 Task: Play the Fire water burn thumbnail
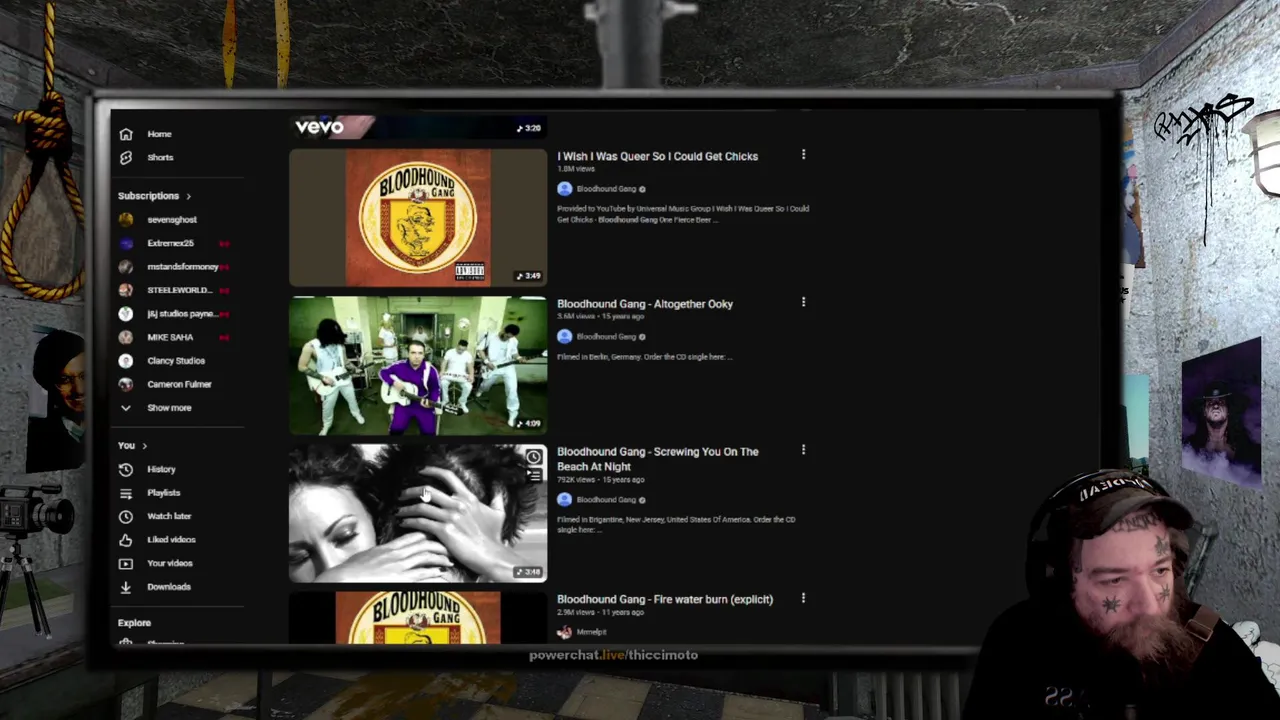[x=418, y=617]
